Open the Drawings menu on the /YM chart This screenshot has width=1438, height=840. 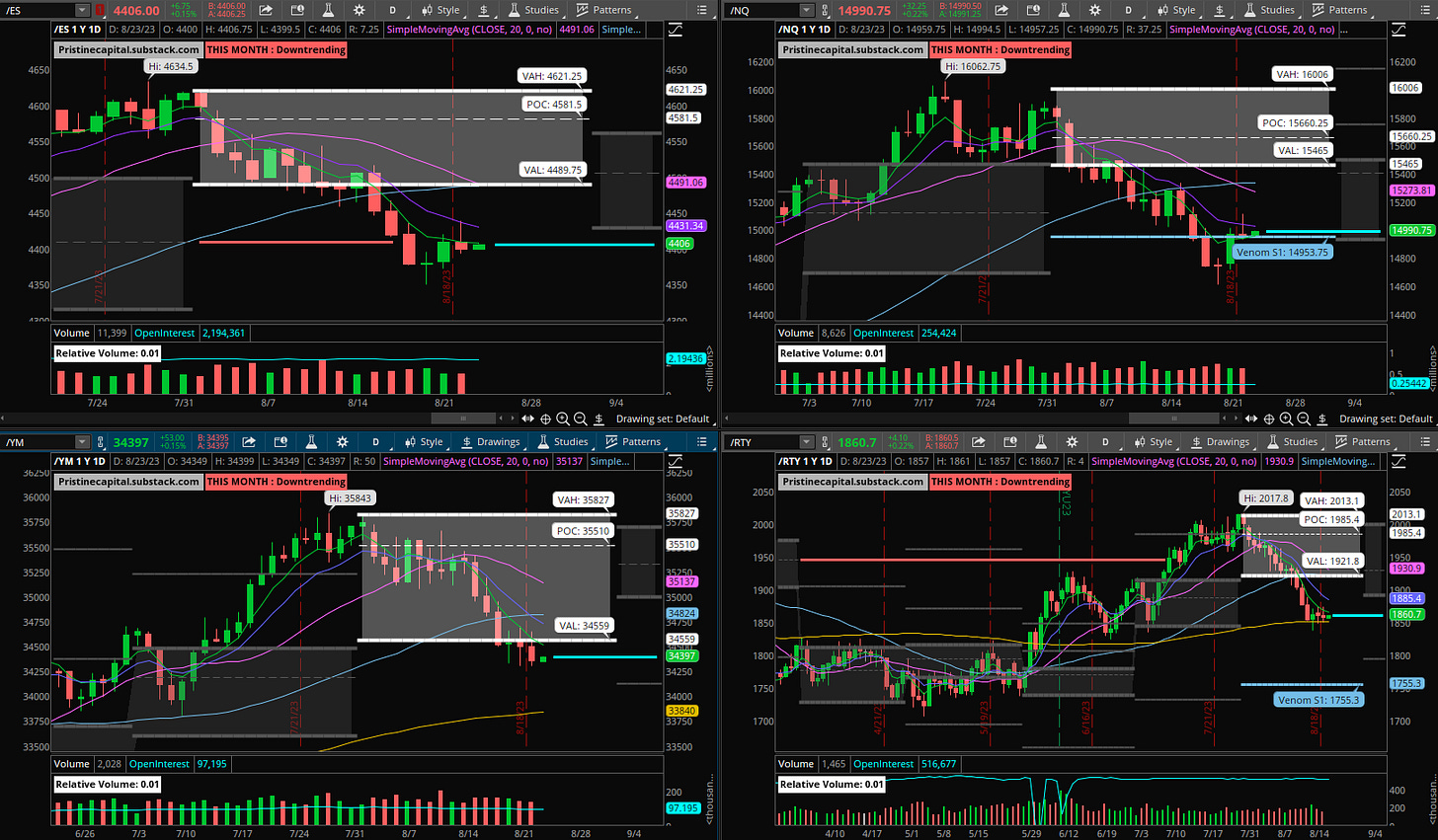[489, 441]
